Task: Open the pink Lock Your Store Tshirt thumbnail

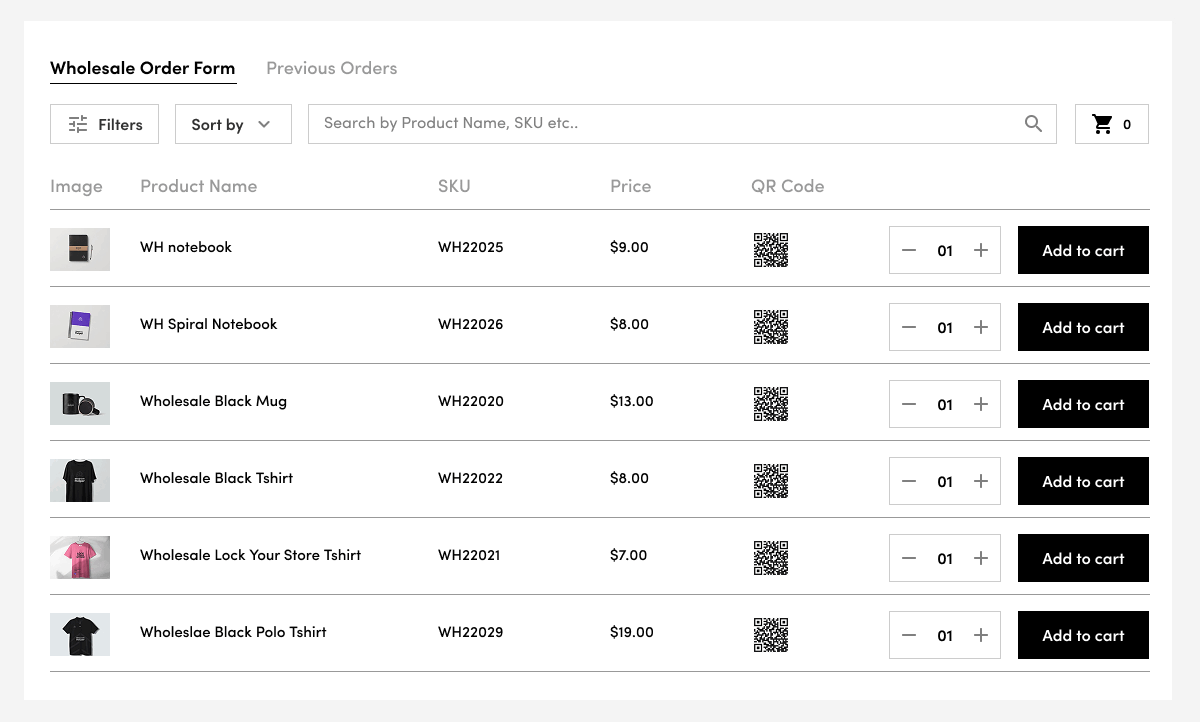Action: pos(80,557)
